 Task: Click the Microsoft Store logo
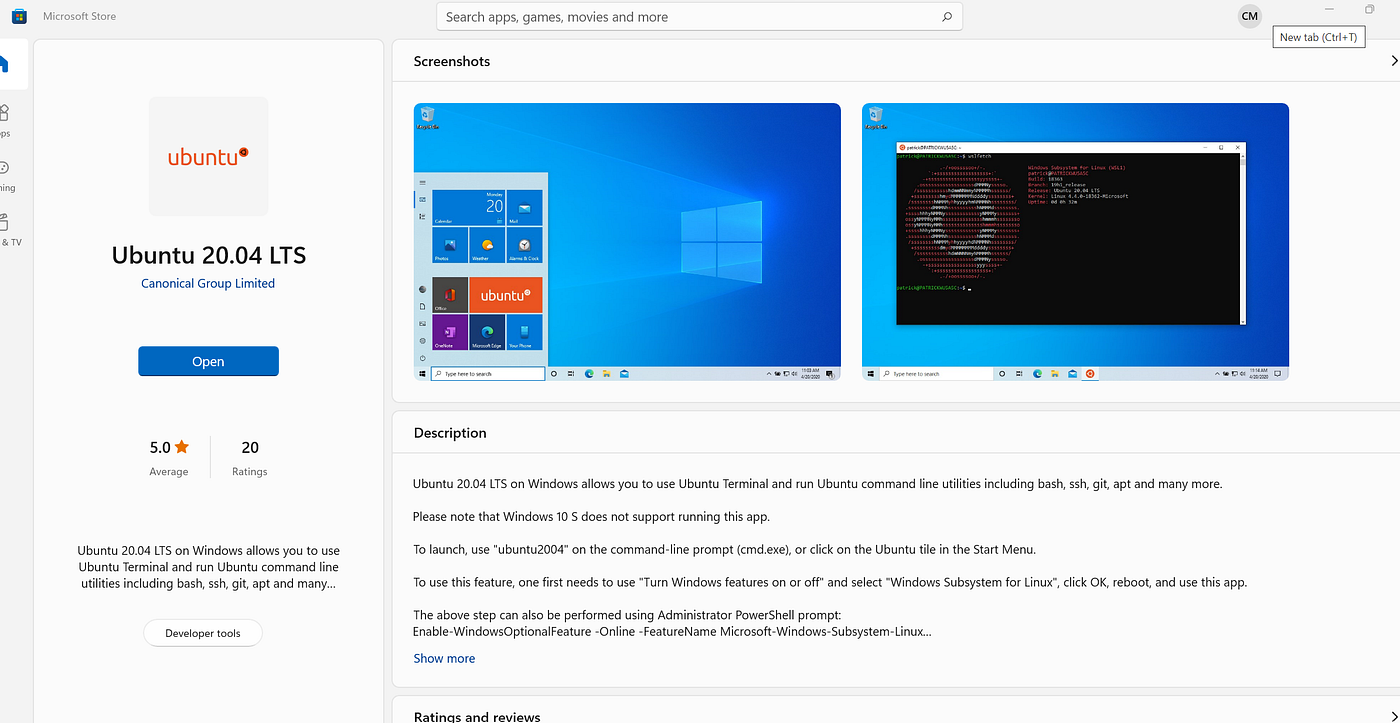coord(18,15)
